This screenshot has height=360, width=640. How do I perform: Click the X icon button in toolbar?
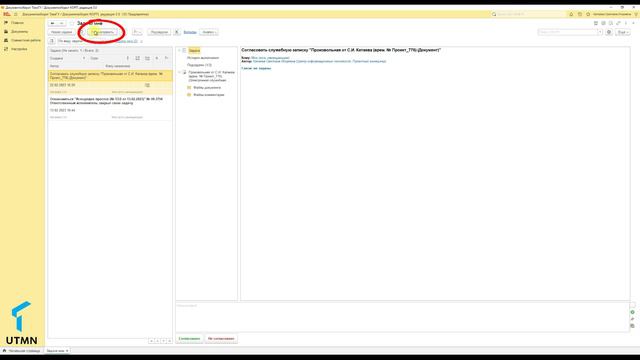pos(177,32)
